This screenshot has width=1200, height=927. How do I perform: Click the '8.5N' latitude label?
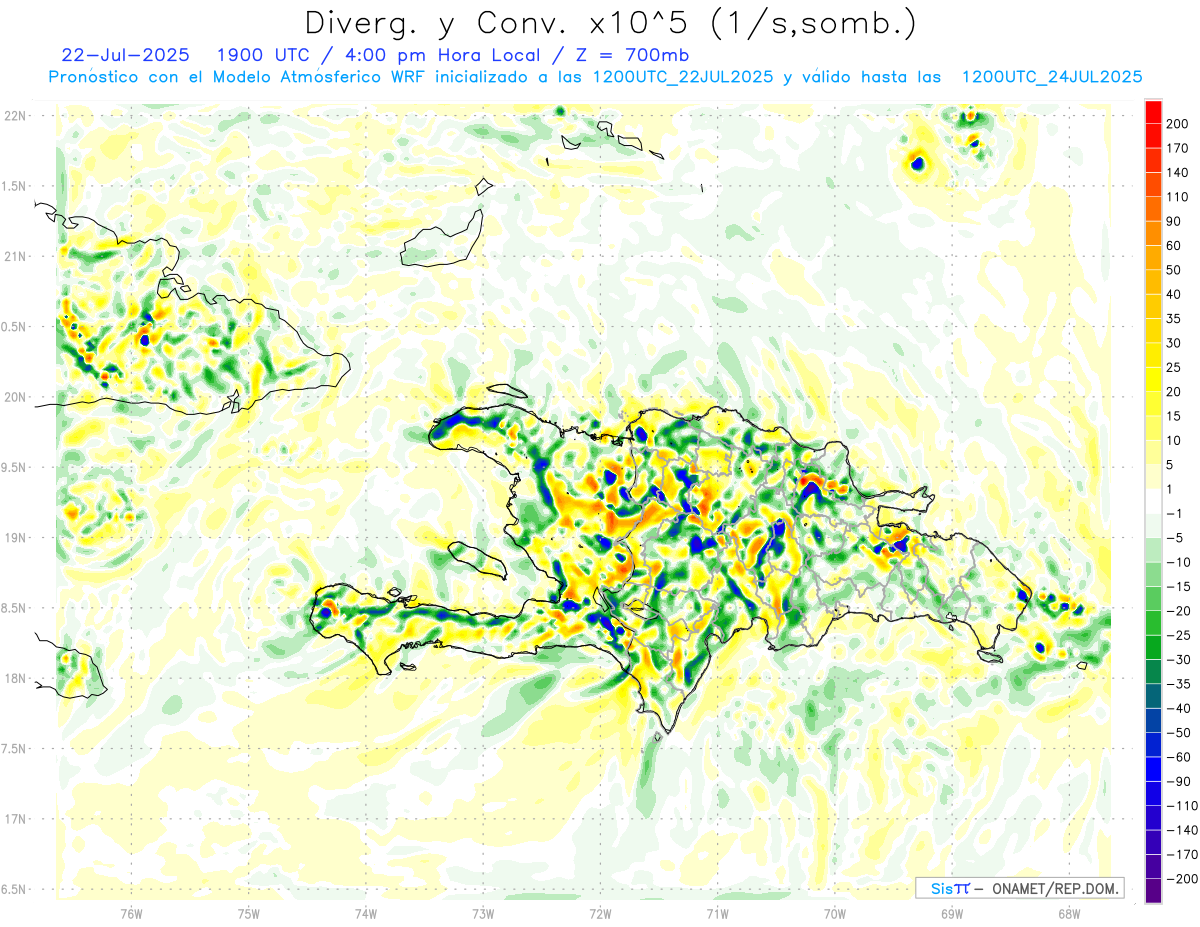pyautogui.click(x=14, y=608)
